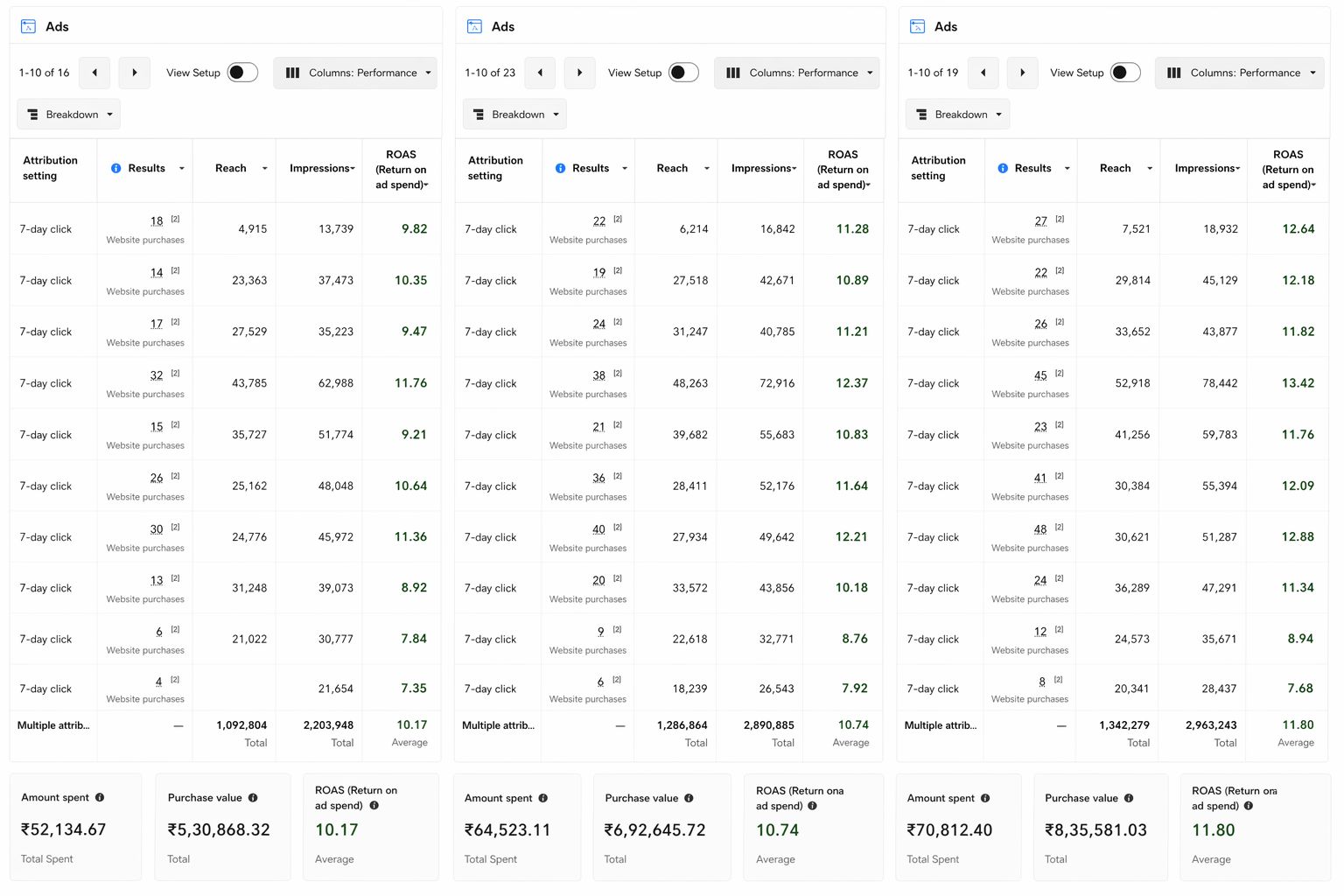Viewport: 1344px width, 896px height.
Task: Expand Reach column arrow in 1-10 of 16 panel
Action: point(264,169)
